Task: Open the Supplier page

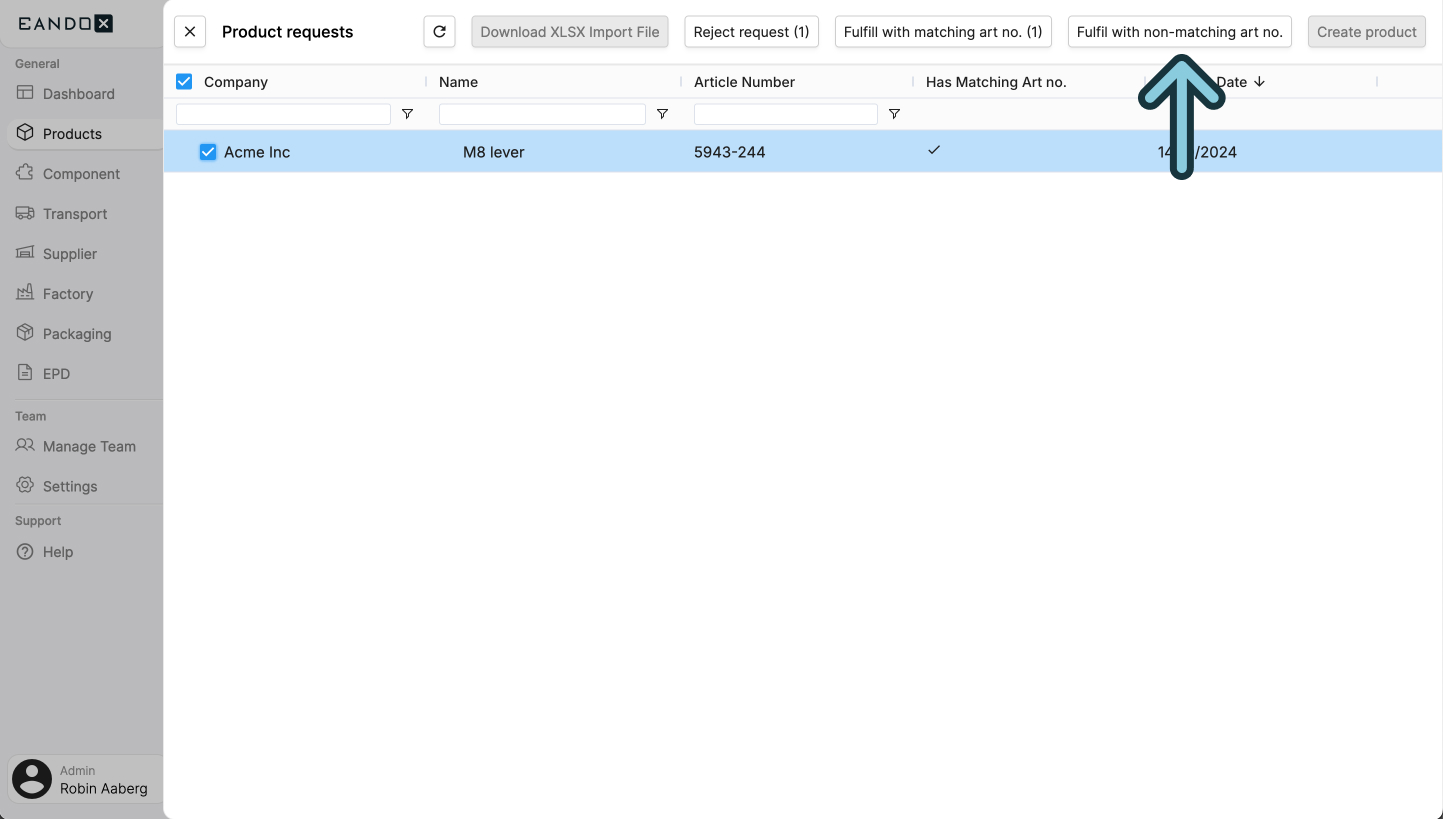Action: (69, 253)
